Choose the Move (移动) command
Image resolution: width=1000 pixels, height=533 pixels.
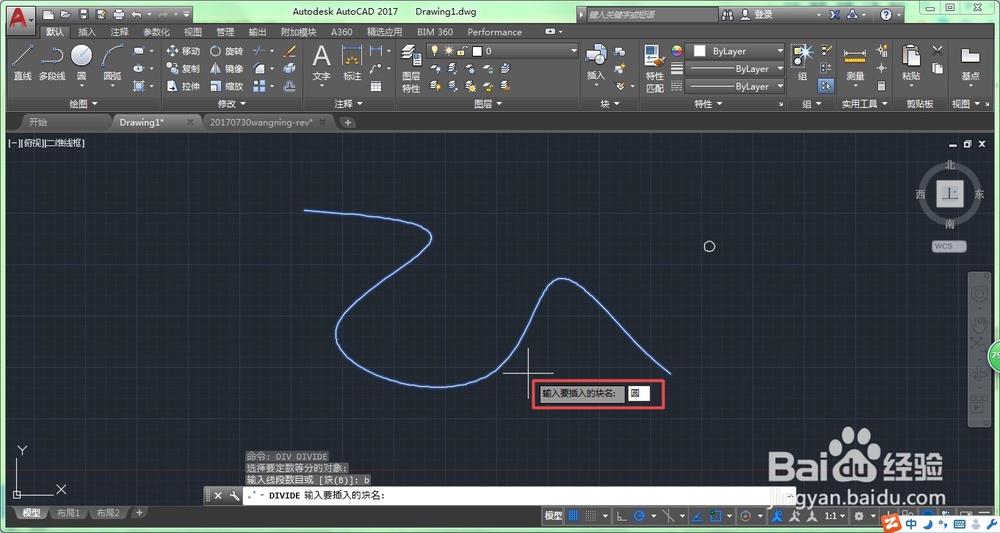tap(183, 51)
